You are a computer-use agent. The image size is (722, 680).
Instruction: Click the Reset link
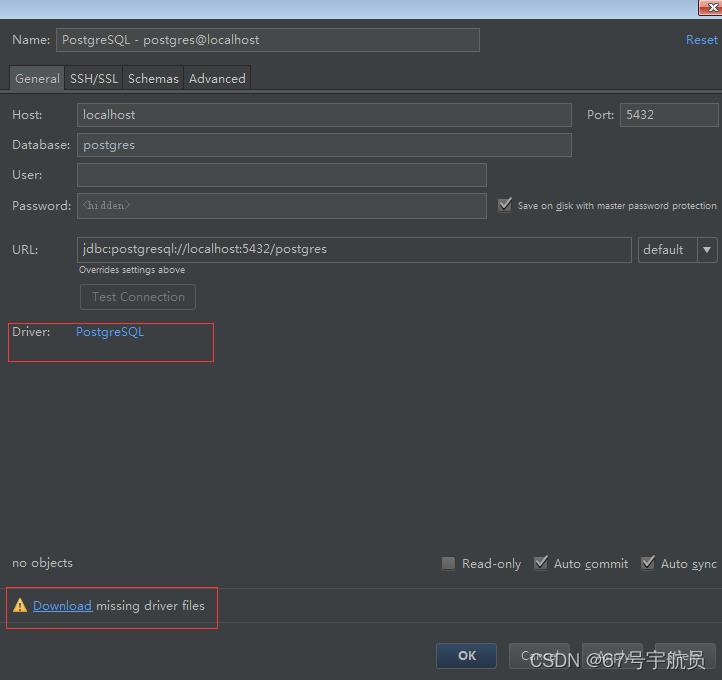pyautogui.click(x=701, y=40)
